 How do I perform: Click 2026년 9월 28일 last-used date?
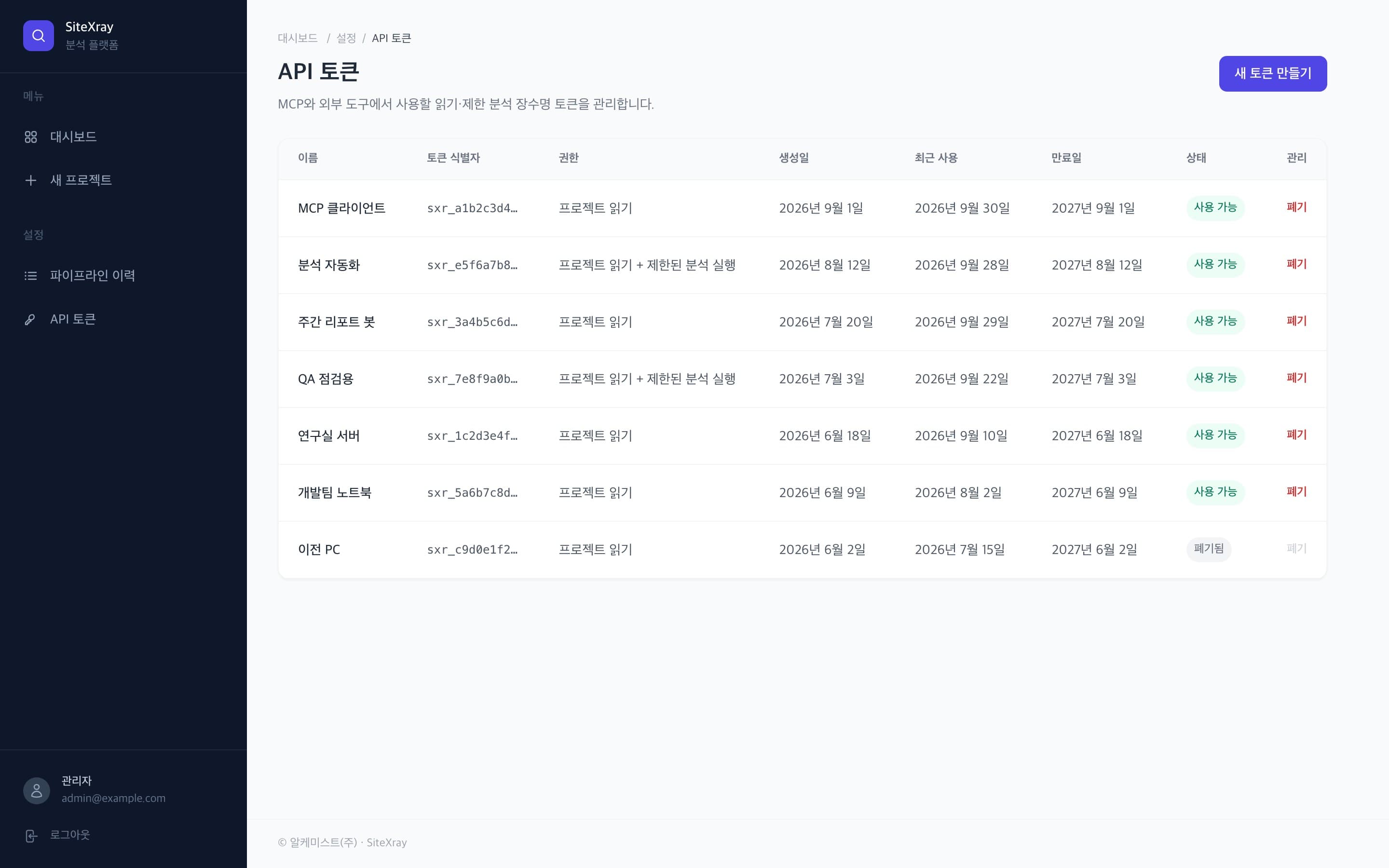pyautogui.click(x=961, y=265)
